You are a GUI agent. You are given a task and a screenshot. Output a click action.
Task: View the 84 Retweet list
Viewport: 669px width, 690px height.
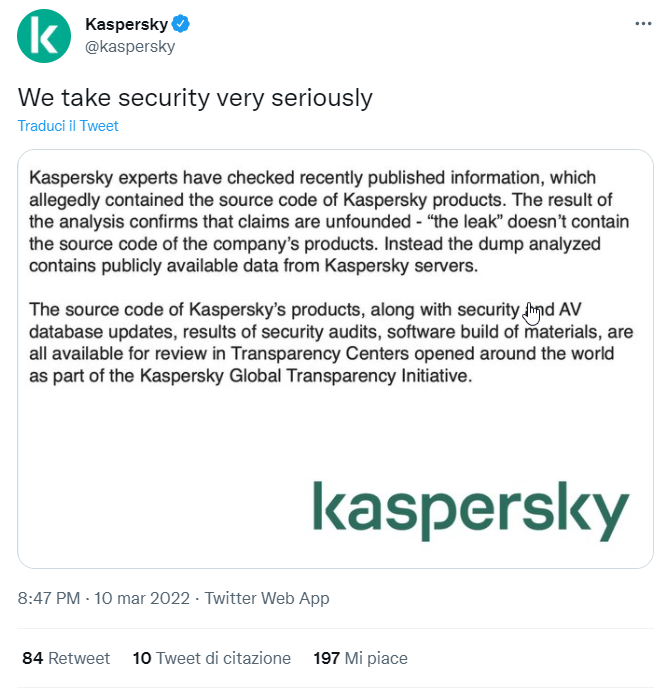click(x=66, y=658)
